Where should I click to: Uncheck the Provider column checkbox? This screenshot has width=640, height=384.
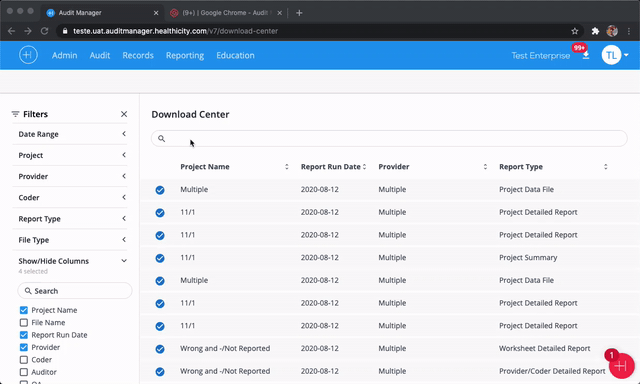(x=24, y=347)
